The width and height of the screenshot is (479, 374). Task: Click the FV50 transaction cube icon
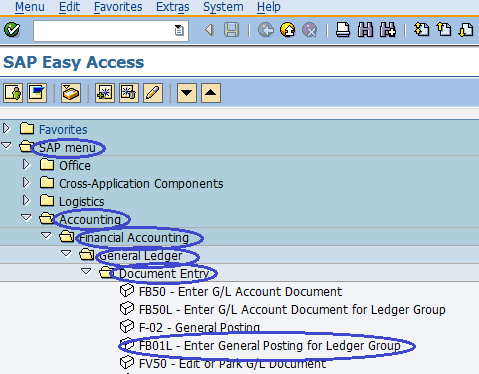(x=127, y=362)
